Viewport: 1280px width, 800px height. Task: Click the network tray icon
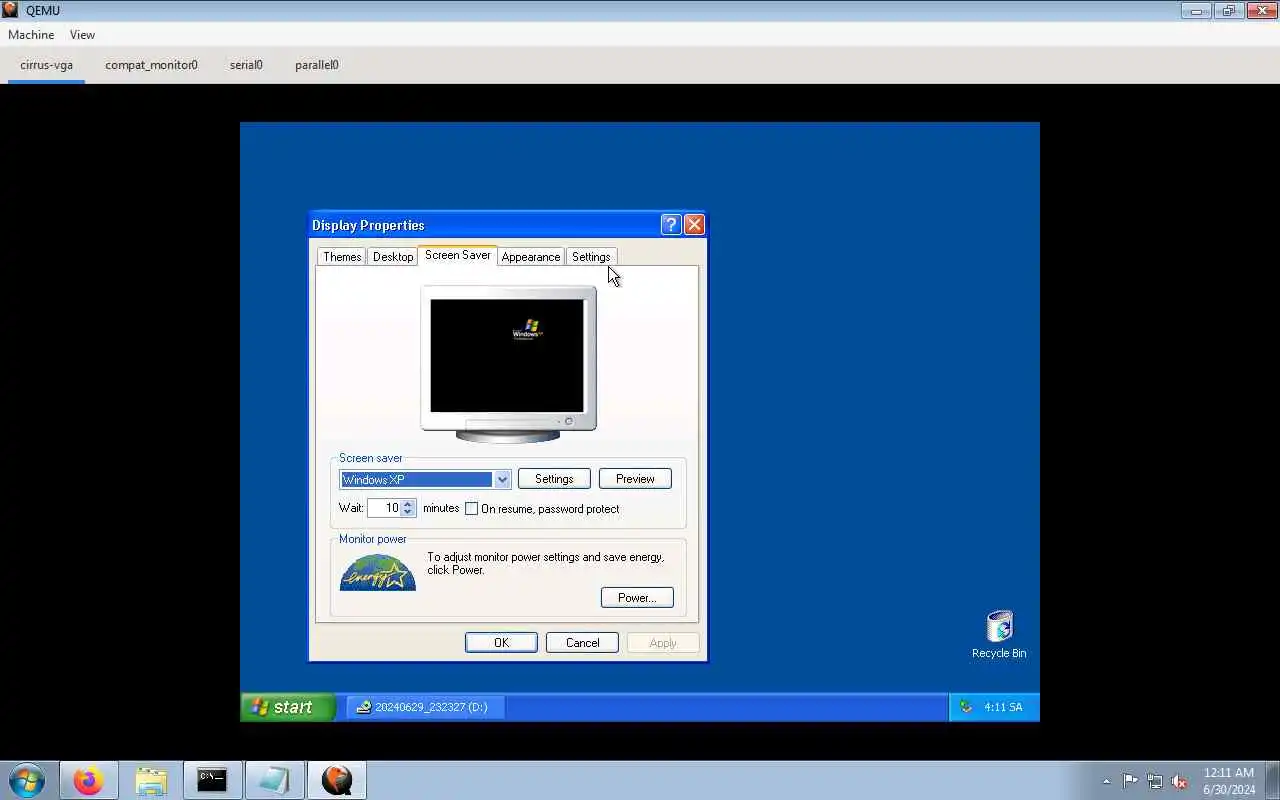(1155, 781)
